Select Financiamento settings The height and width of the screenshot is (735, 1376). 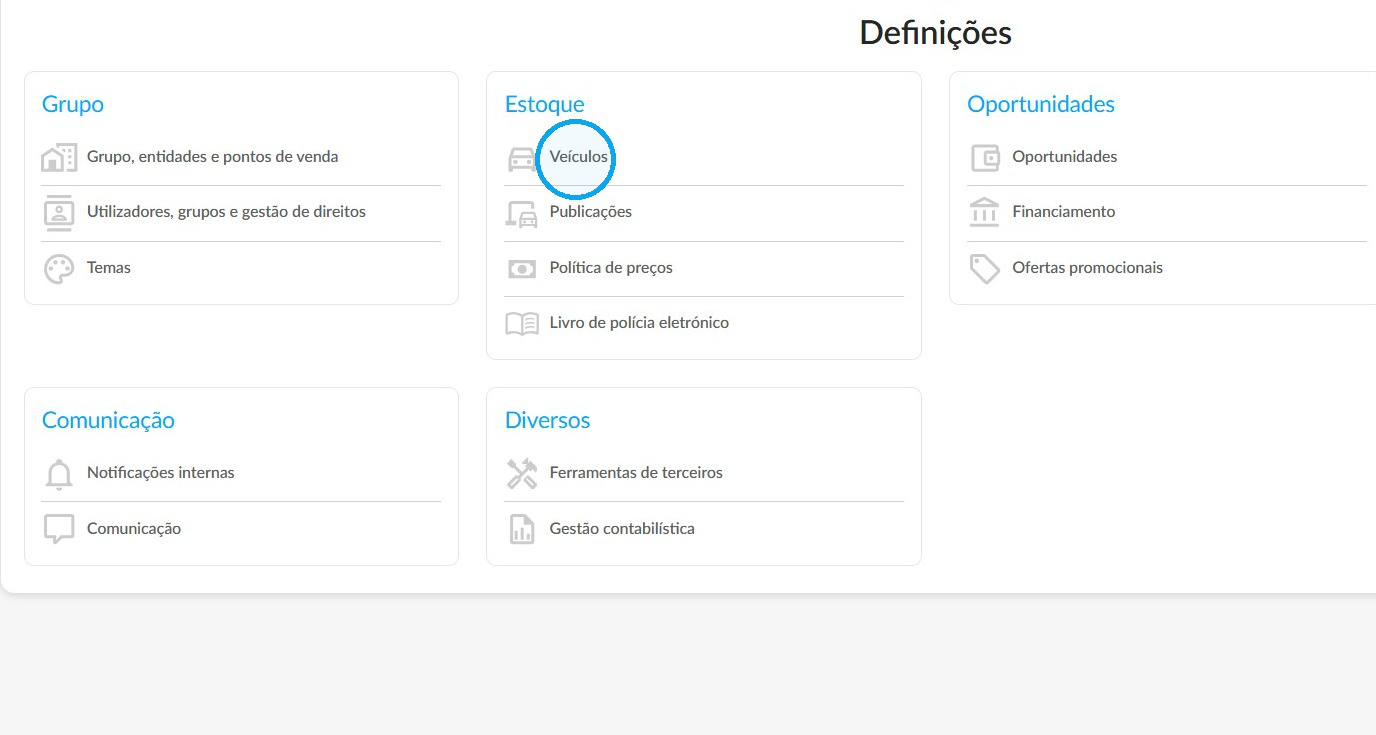1064,212
